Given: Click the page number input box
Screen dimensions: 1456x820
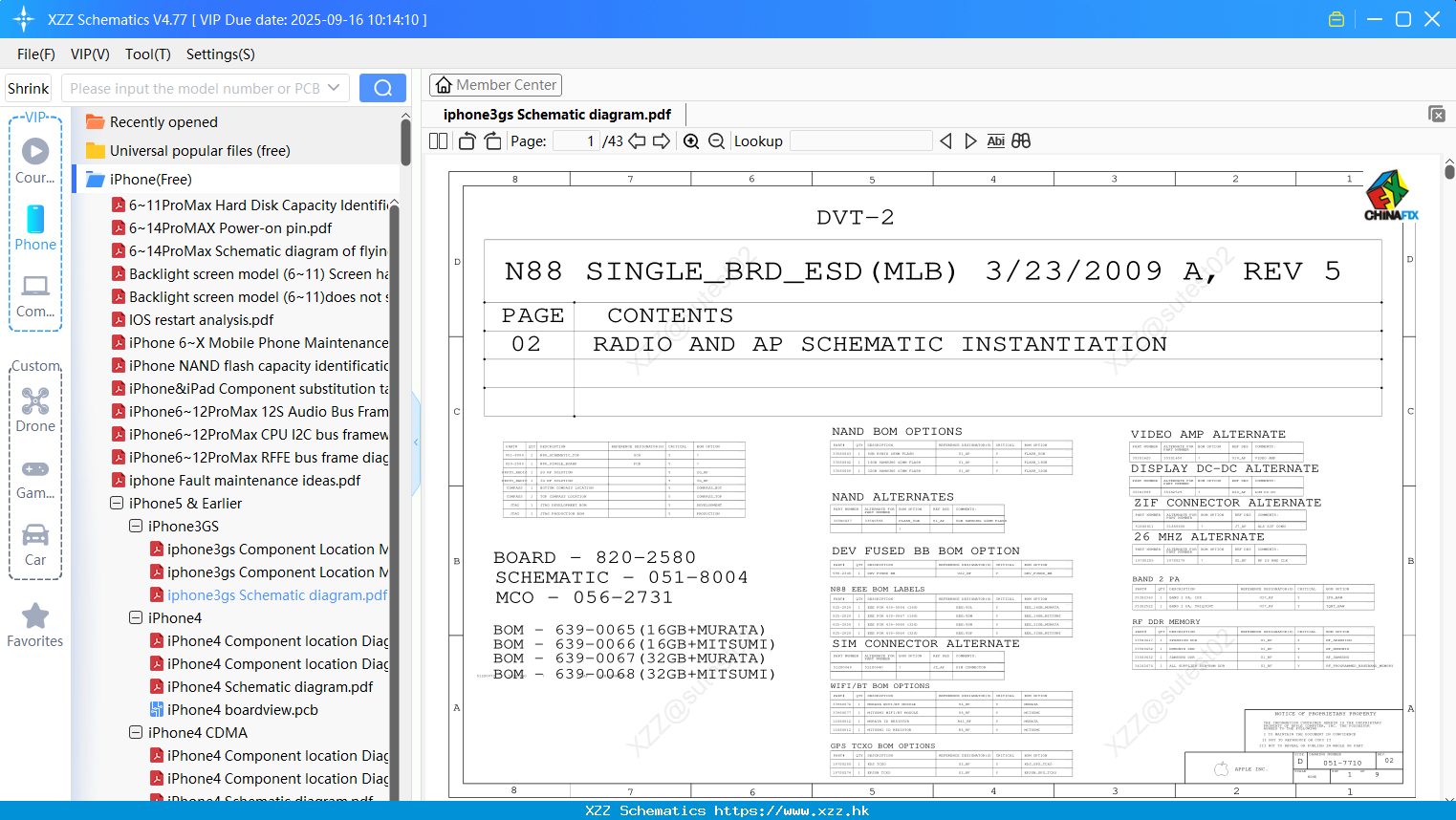Looking at the screenshot, I should [x=576, y=141].
